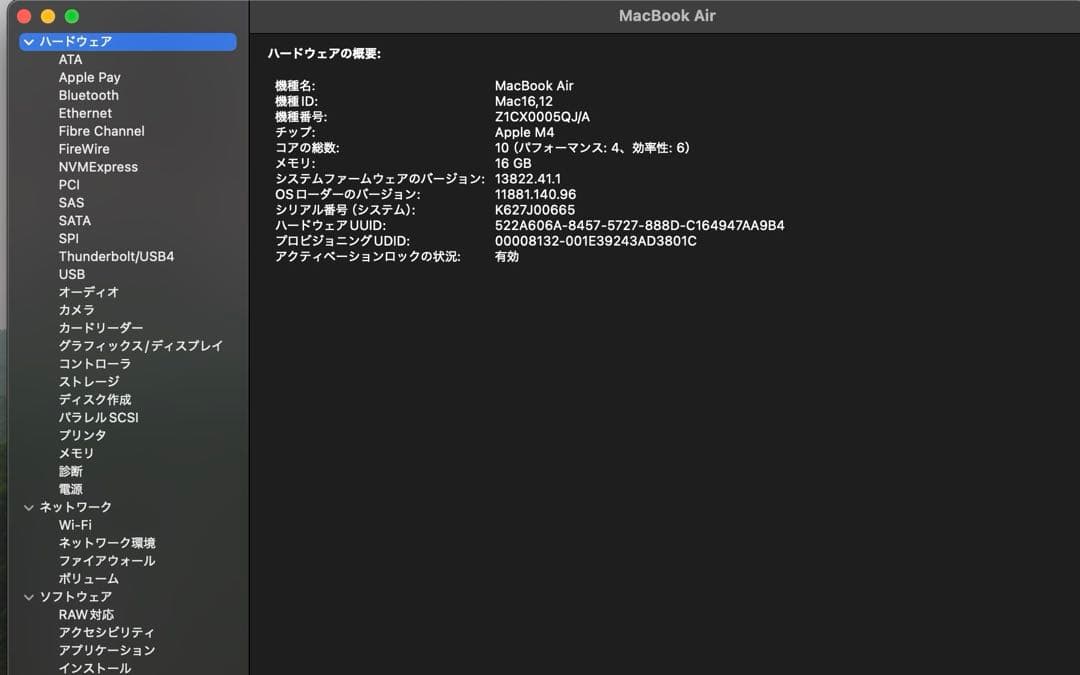This screenshot has width=1080, height=675.
Task: Open the Apple Pay section
Action: [89, 77]
